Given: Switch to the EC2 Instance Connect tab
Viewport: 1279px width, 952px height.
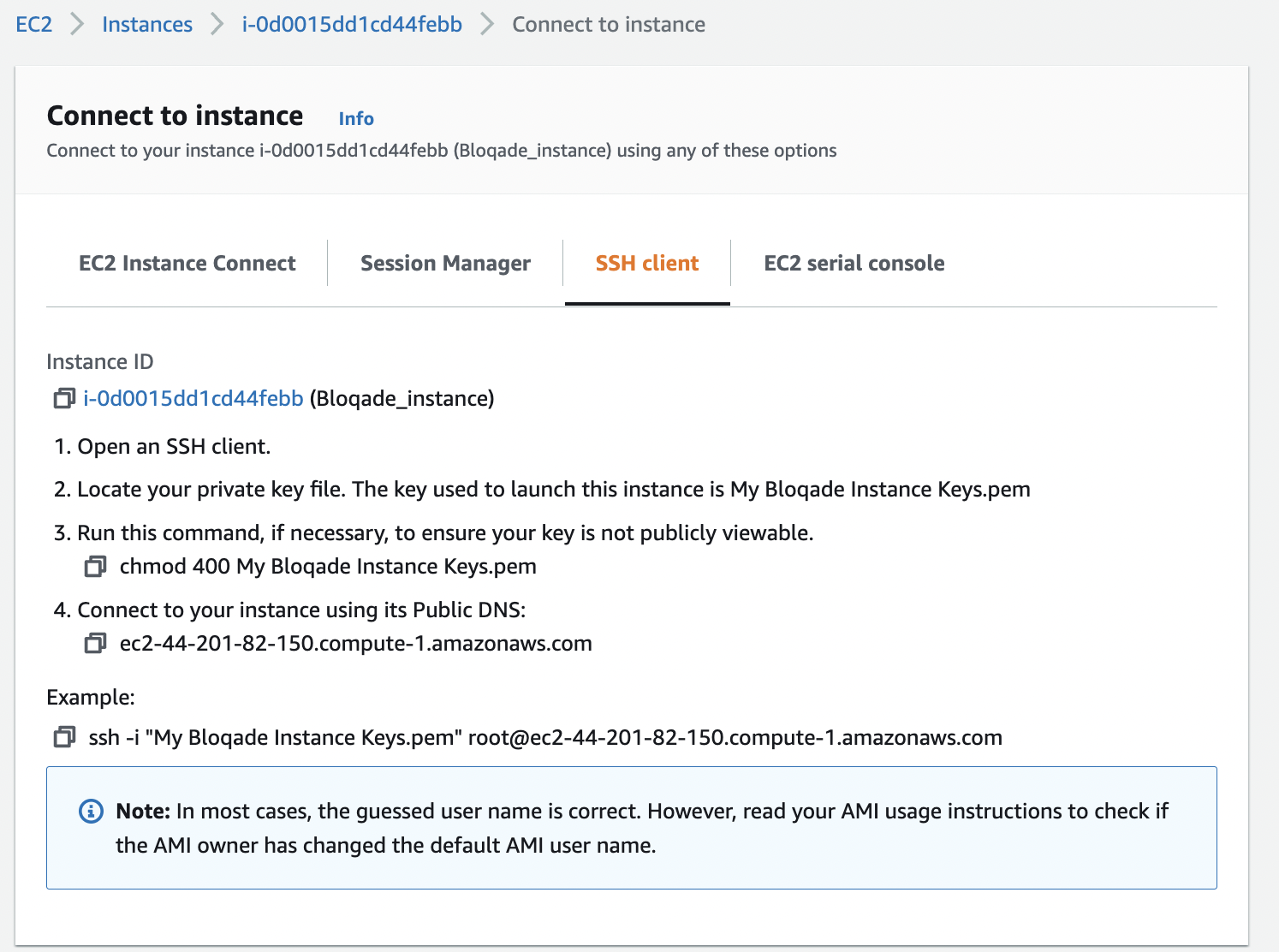Looking at the screenshot, I should click(187, 263).
